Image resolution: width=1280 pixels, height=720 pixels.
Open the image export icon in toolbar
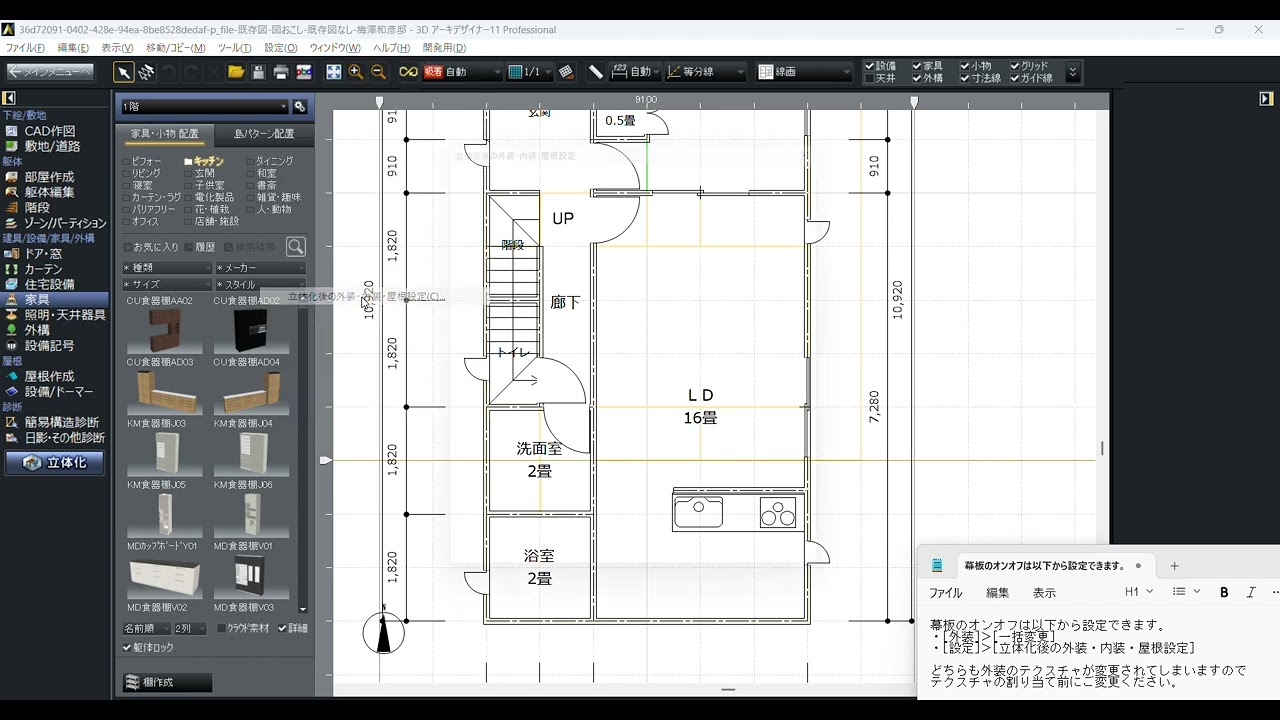(304, 72)
